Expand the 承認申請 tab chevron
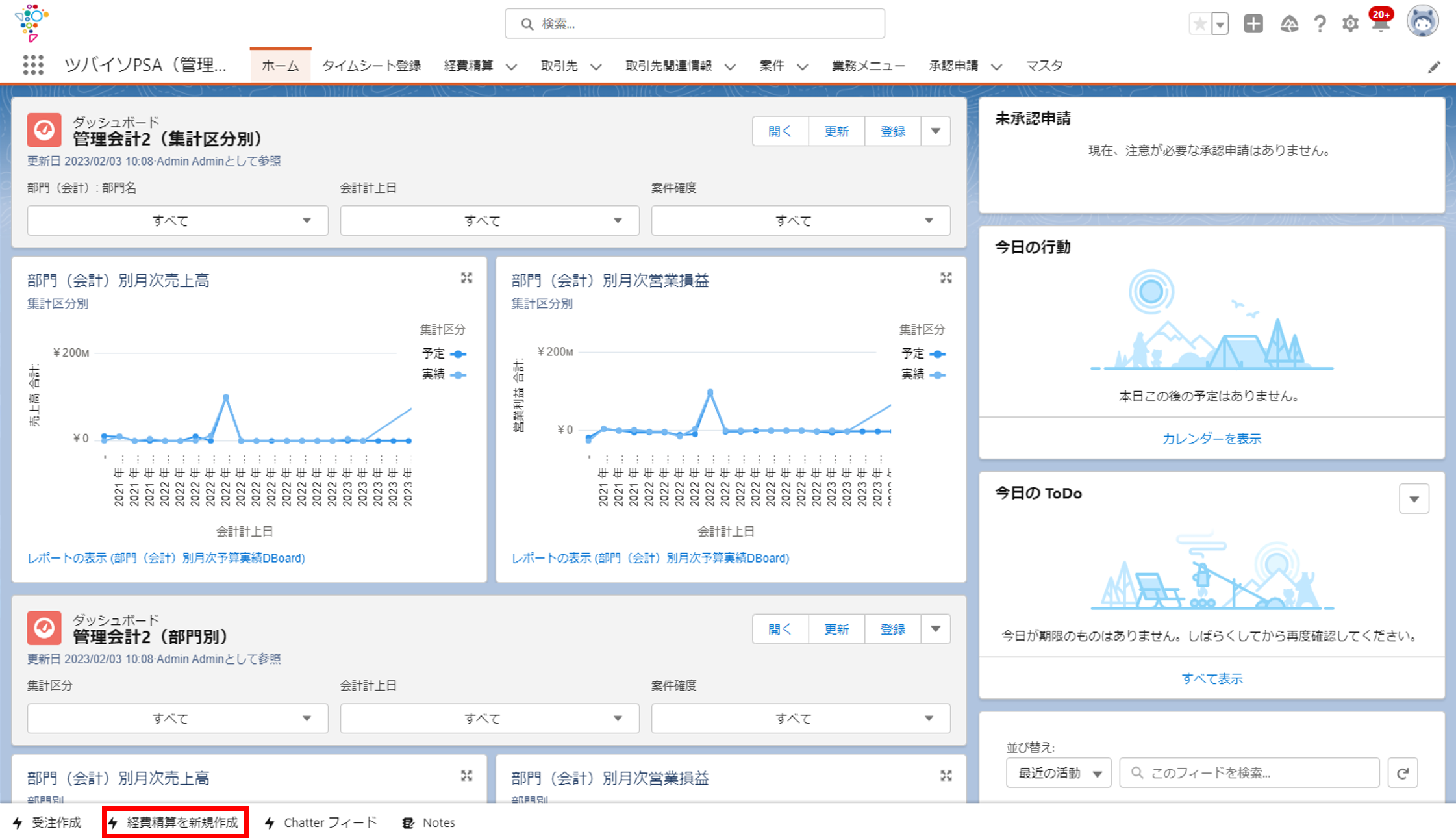1456x840 pixels. click(997, 66)
